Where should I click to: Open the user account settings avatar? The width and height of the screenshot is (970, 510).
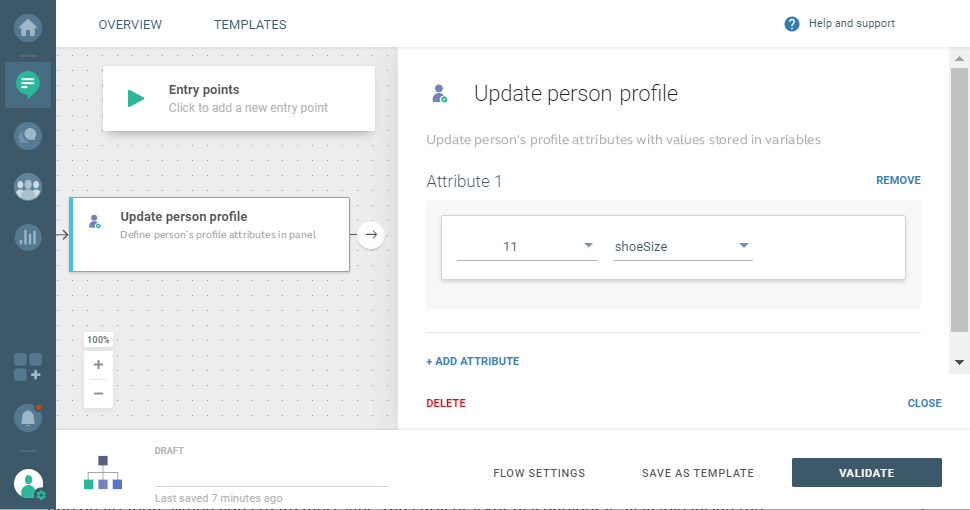(x=29, y=484)
